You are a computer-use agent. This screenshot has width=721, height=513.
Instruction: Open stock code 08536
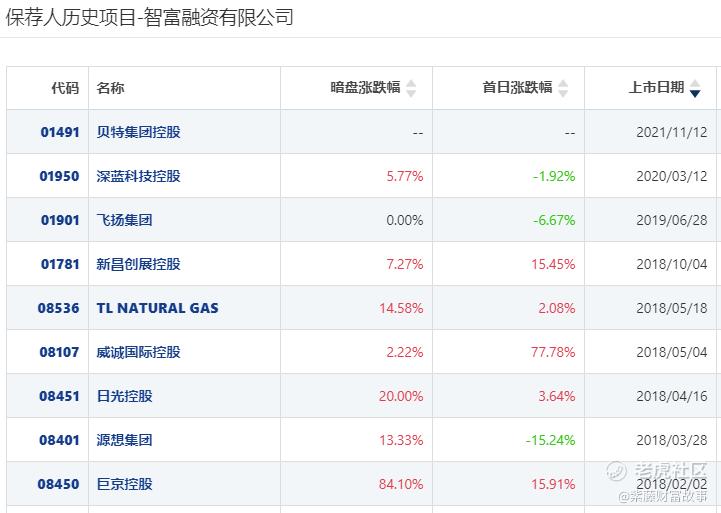[x=58, y=308]
